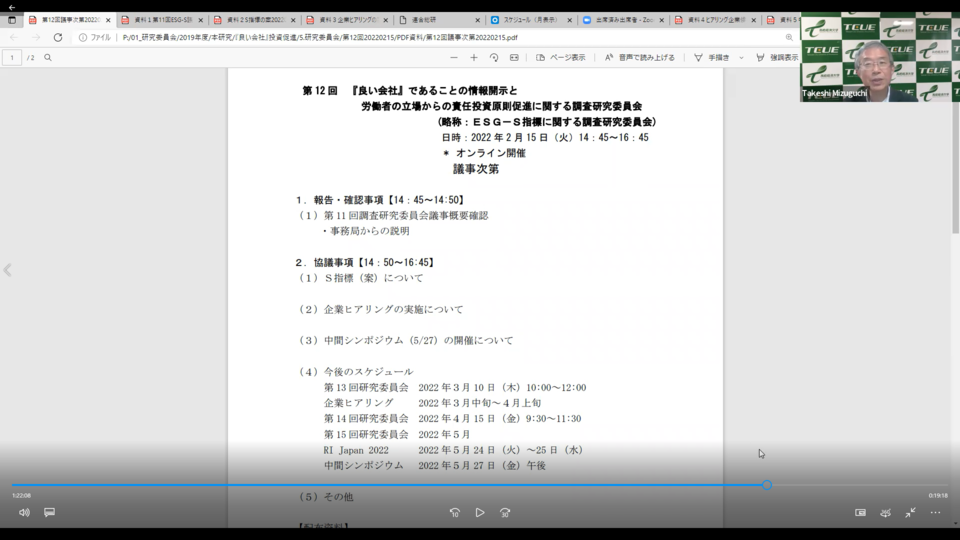Open more options ellipsis menu
The image size is (960, 540).
(936, 512)
